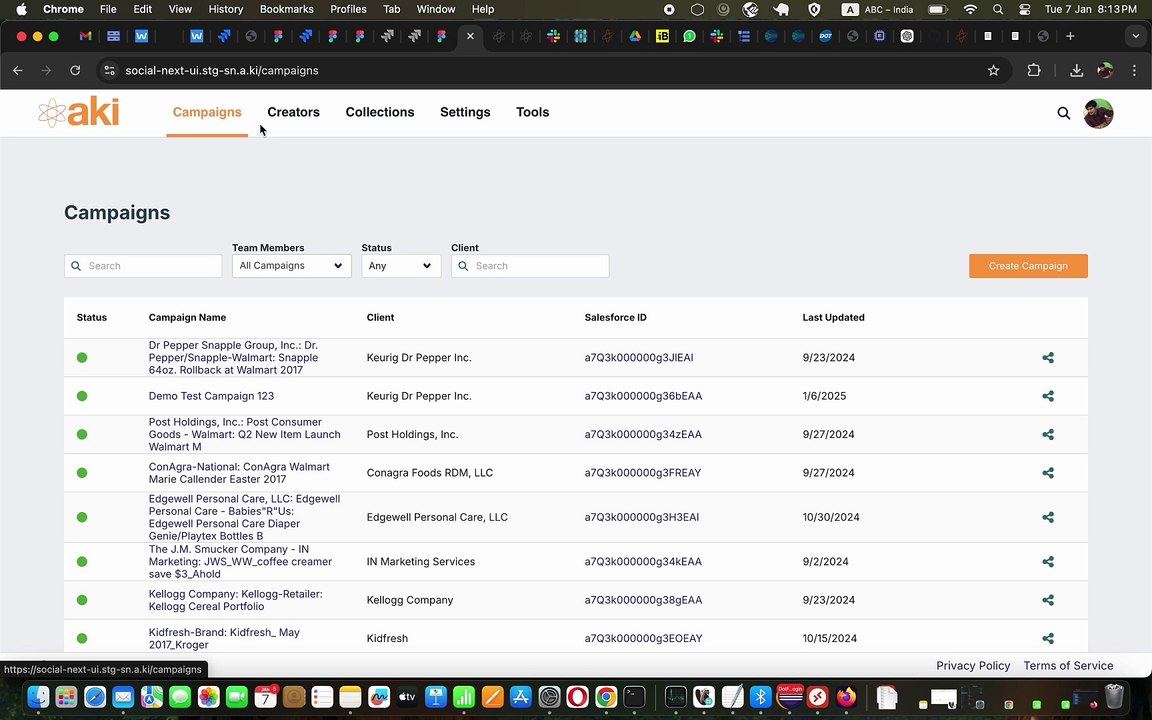Bookmark this page with the star icon

(993, 71)
